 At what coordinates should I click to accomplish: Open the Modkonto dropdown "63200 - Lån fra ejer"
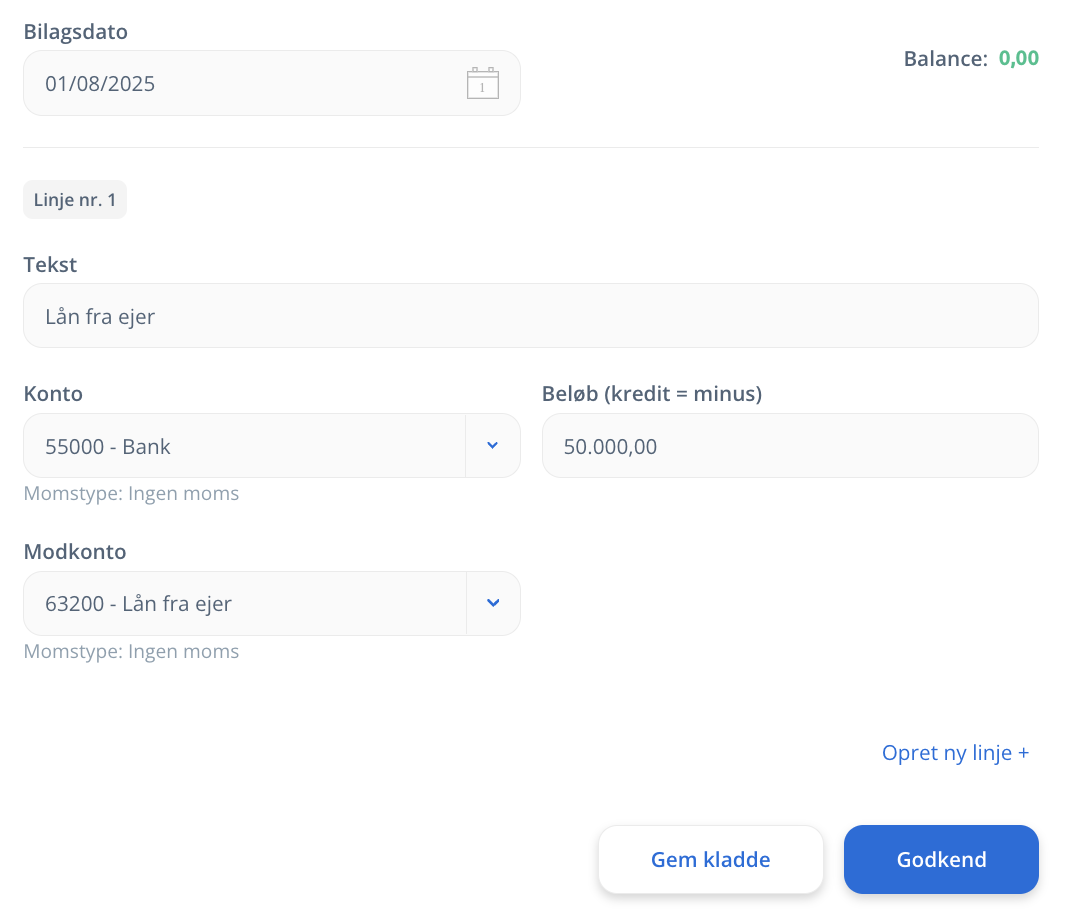pos(272,603)
